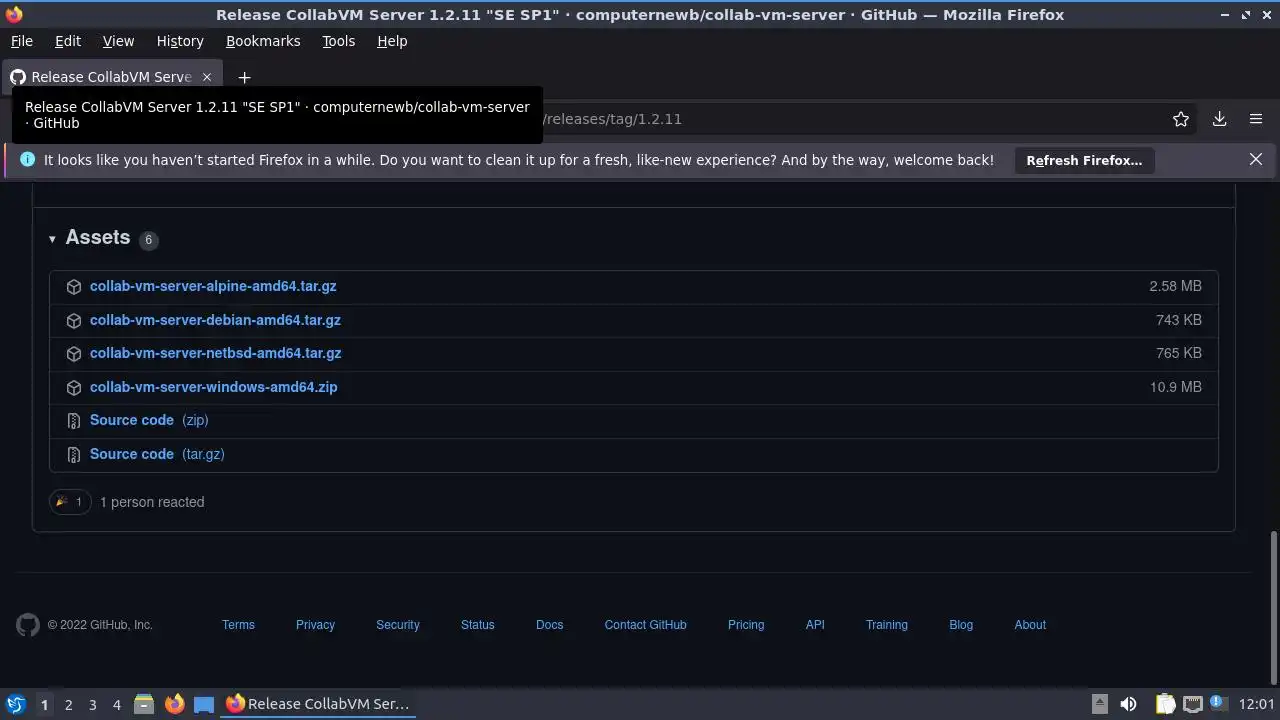The height and width of the screenshot is (720, 1280).
Task: Click the '1 person reacted' text
Action: [152, 502]
